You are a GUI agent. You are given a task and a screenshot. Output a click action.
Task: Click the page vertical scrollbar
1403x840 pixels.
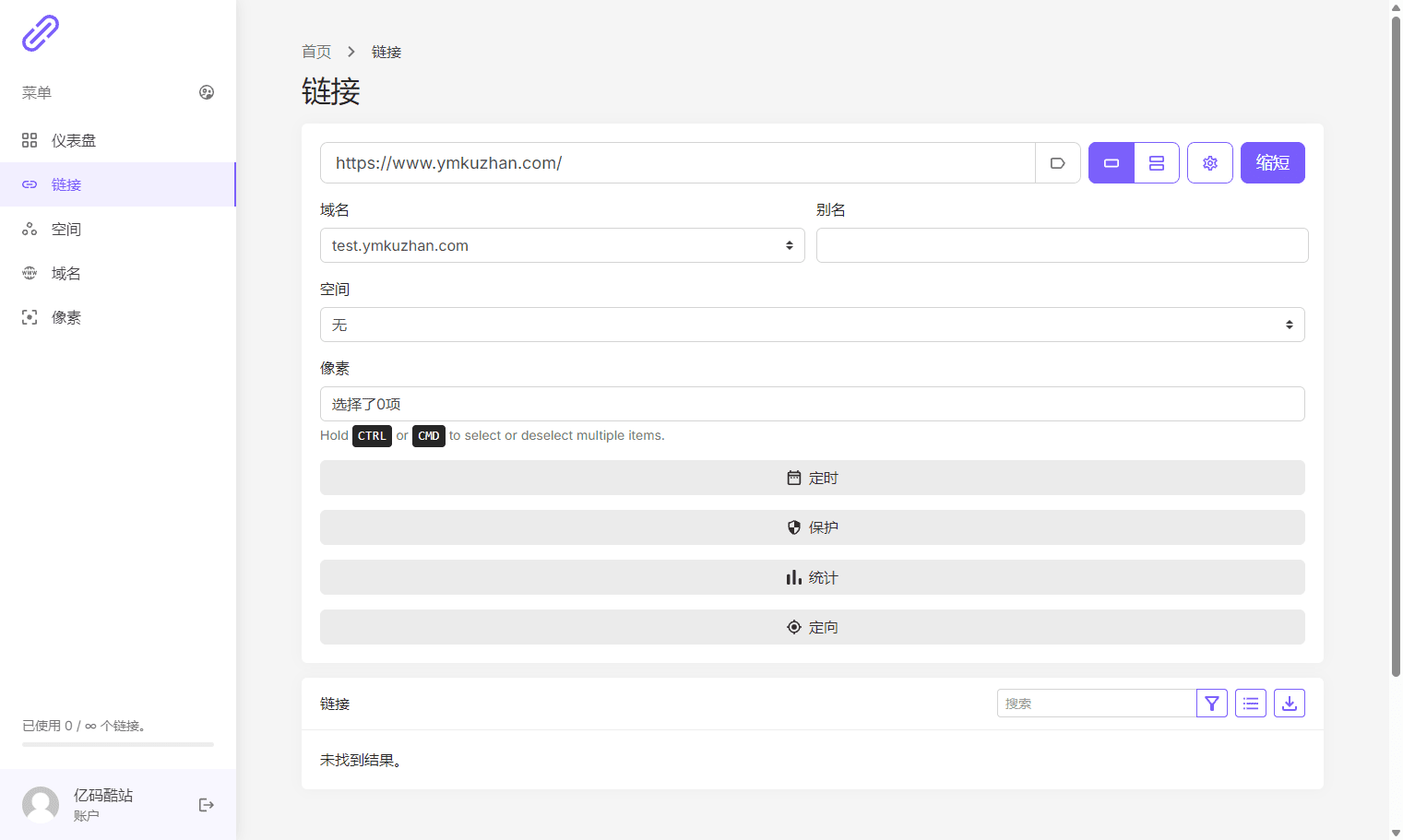point(1396,346)
